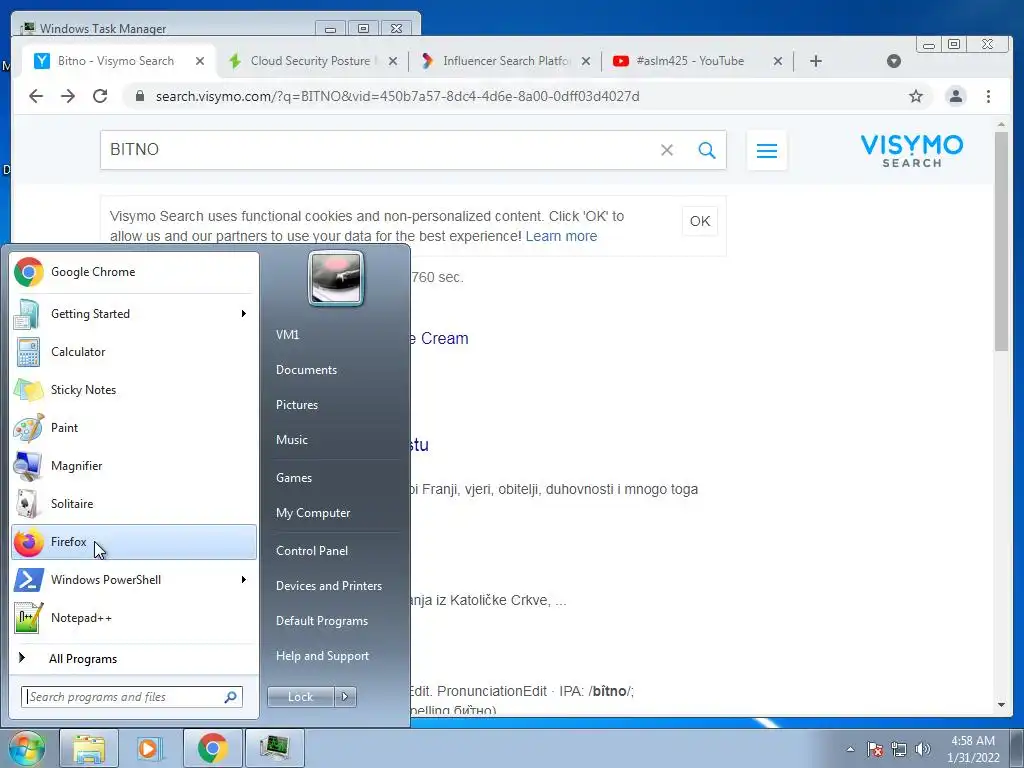Open shutdown options arrow next to Lock
This screenshot has width=1024, height=768.
coord(345,697)
